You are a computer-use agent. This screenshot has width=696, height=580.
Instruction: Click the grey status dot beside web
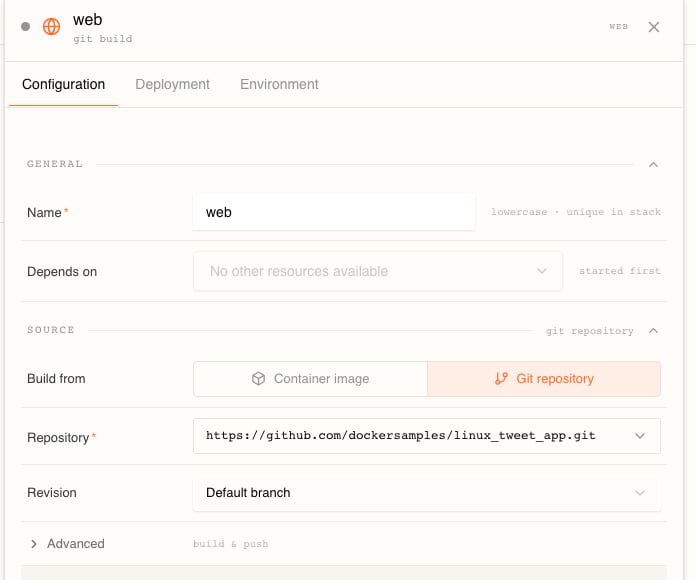click(x=25, y=27)
